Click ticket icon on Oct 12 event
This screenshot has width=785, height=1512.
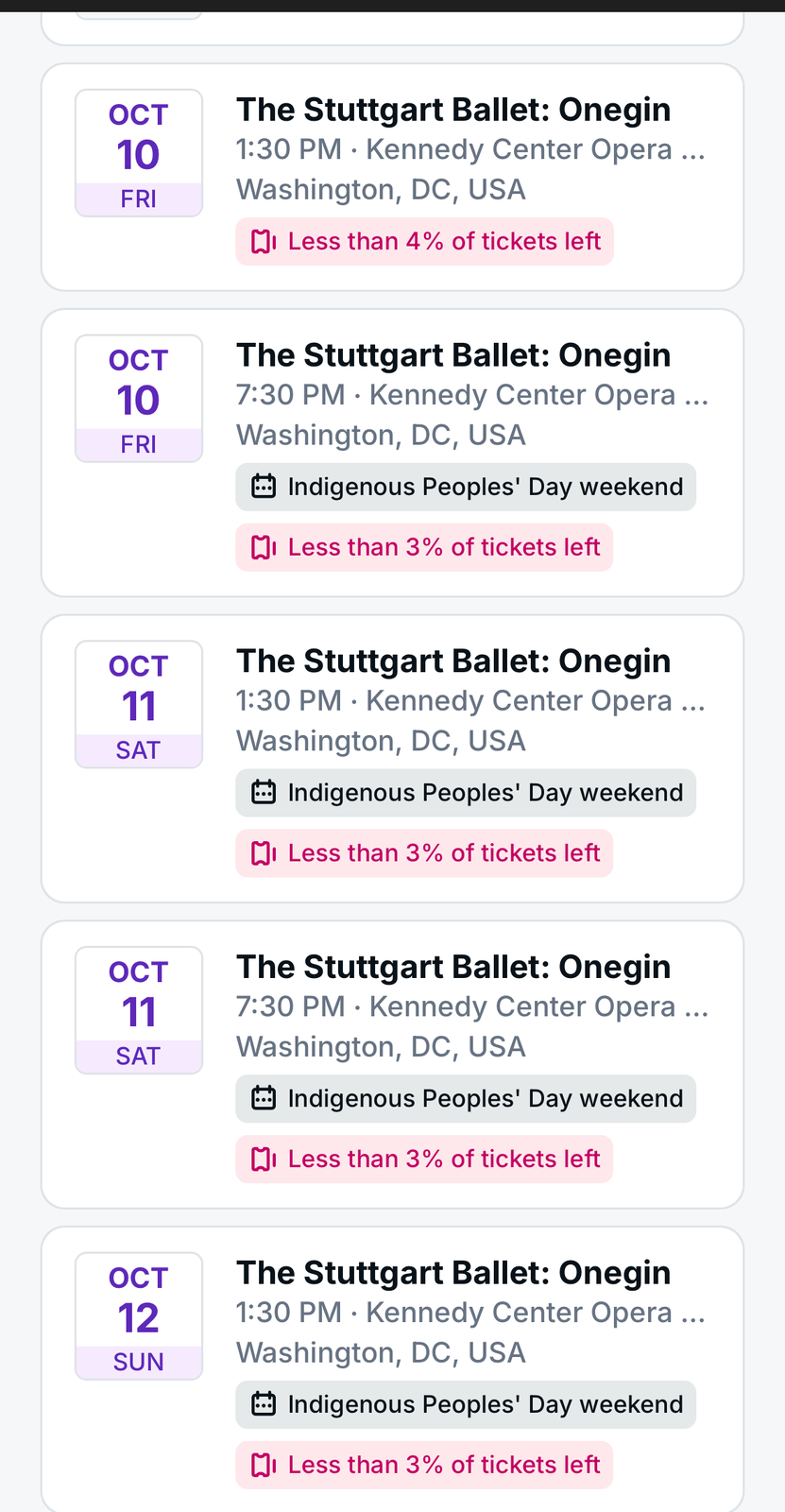263,1465
